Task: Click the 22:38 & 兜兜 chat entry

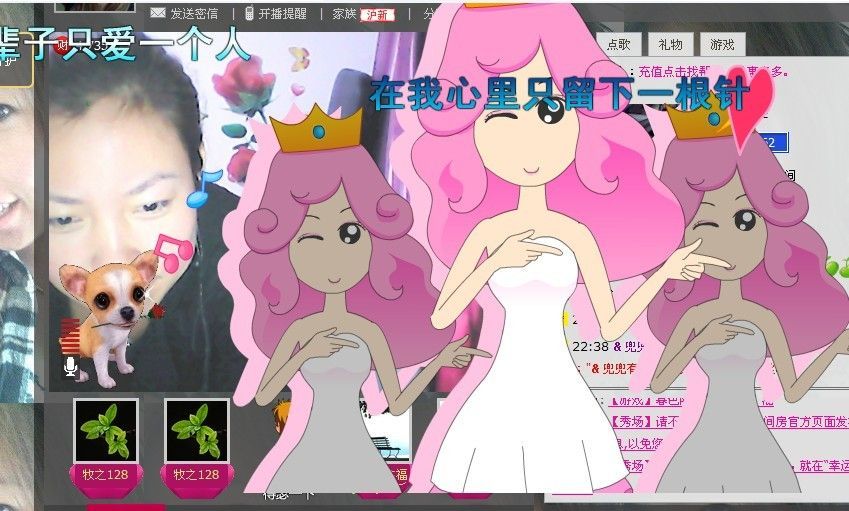Action: [x=608, y=346]
